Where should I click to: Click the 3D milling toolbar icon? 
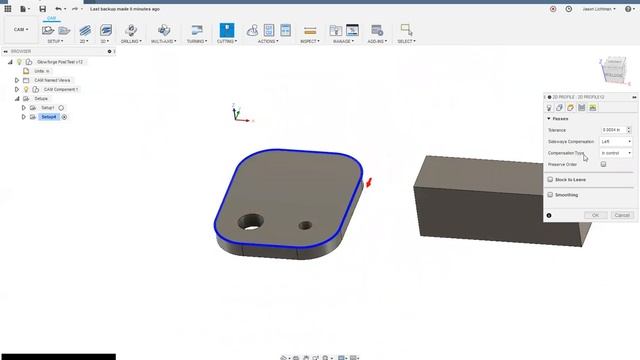tap(106, 30)
